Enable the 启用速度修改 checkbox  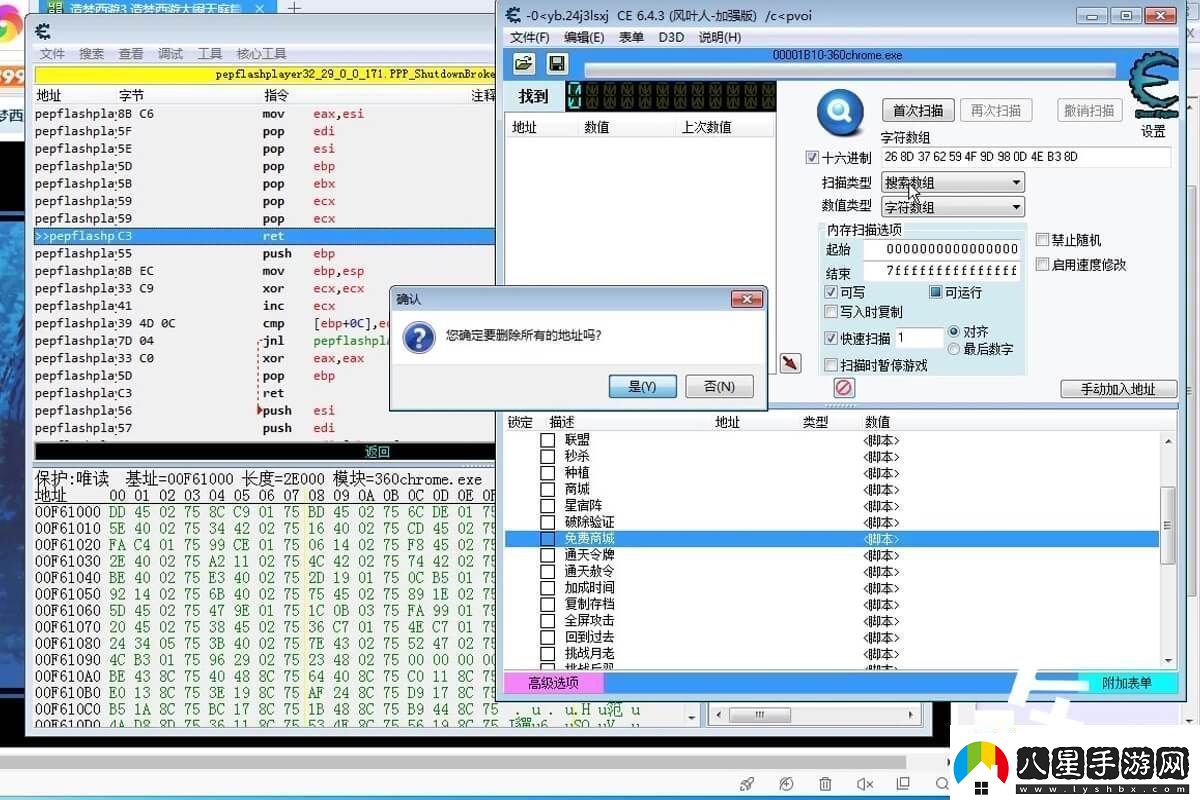coord(1042,264)
